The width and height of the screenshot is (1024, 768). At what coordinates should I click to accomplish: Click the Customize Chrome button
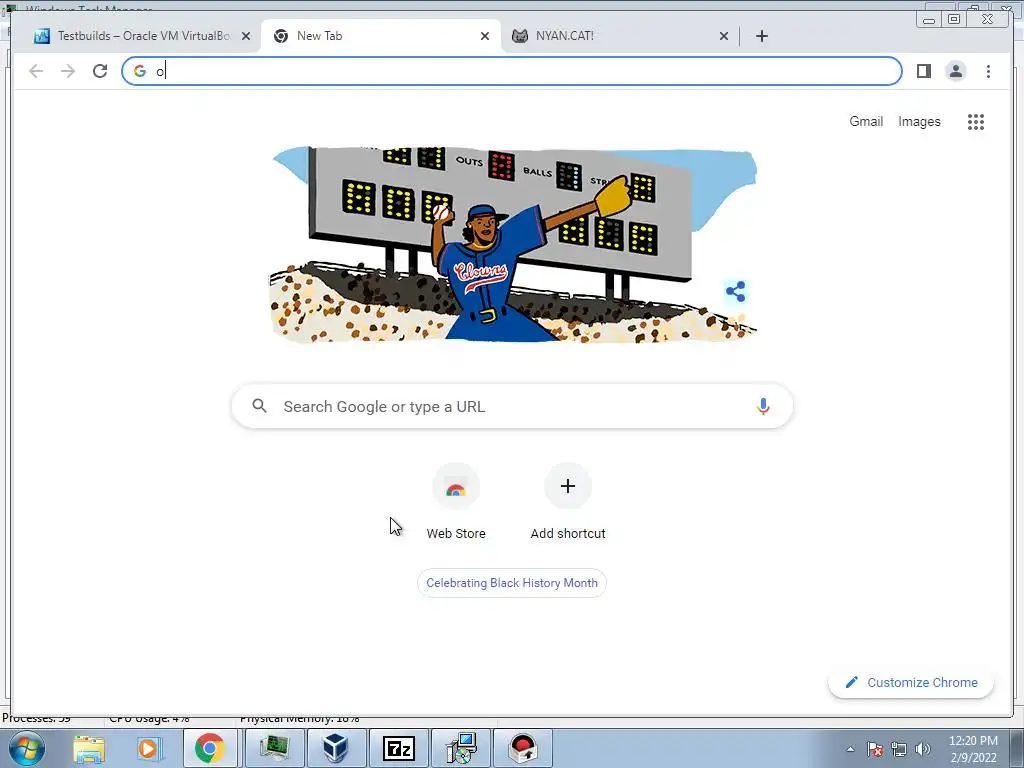click(911, 682)
